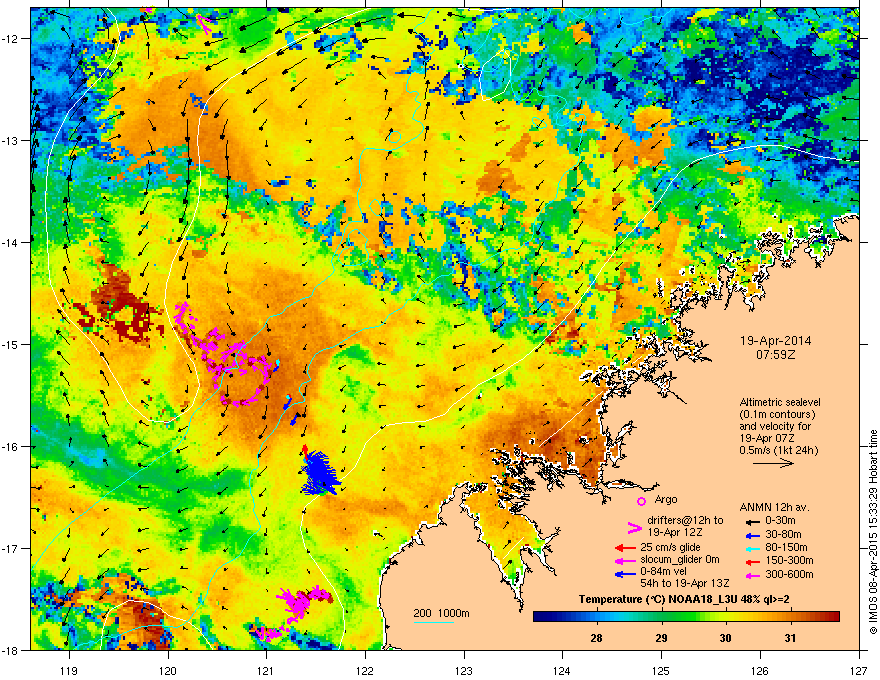Image resolution: width=880 pixels, height=680 pixels.
Task: Click the '29' colorbar tick label
Action: tap(661, 638)
